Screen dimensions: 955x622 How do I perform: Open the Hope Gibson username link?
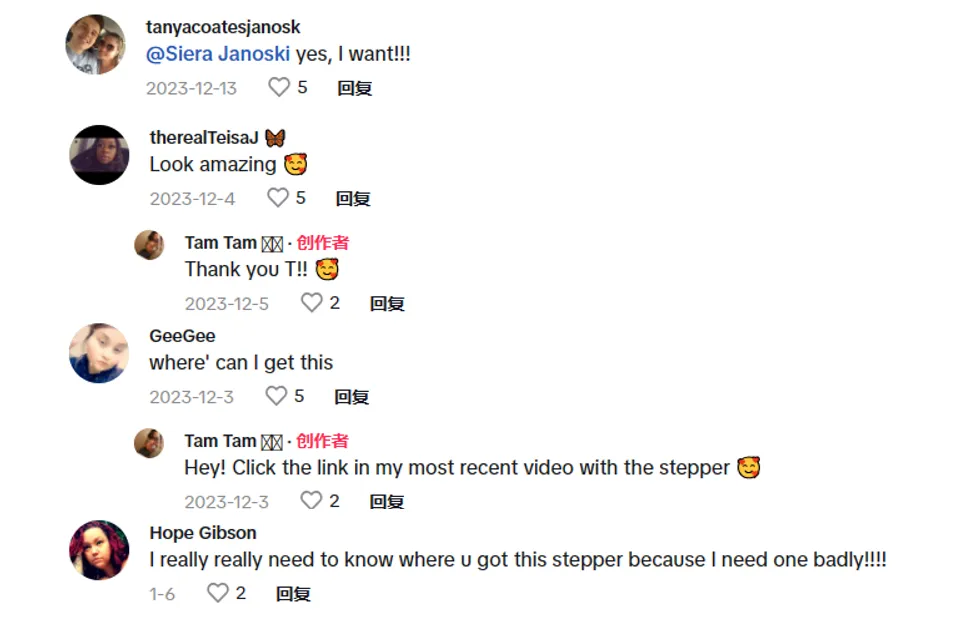click(x=202, y=533)
